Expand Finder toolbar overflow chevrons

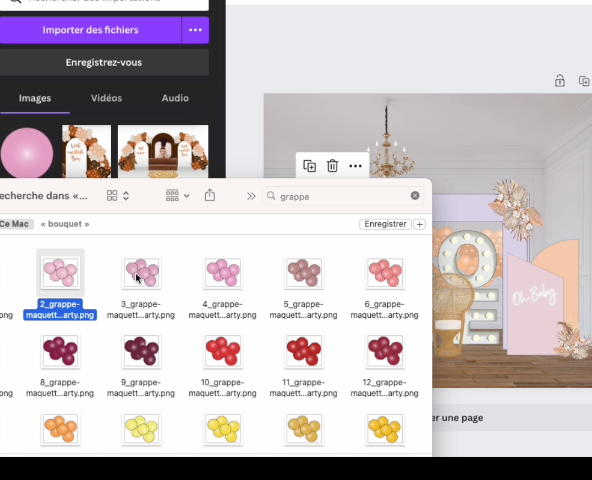click(x=251, y=196)
